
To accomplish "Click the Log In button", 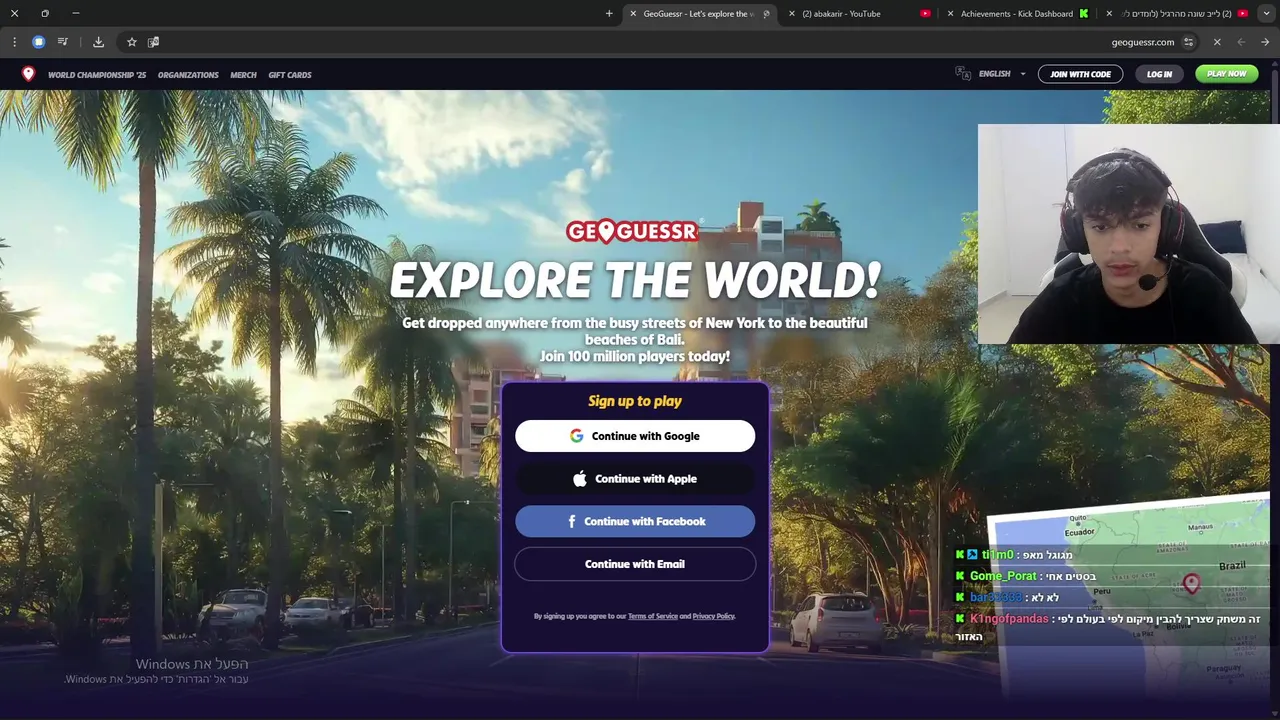I will coord(1159,74).
